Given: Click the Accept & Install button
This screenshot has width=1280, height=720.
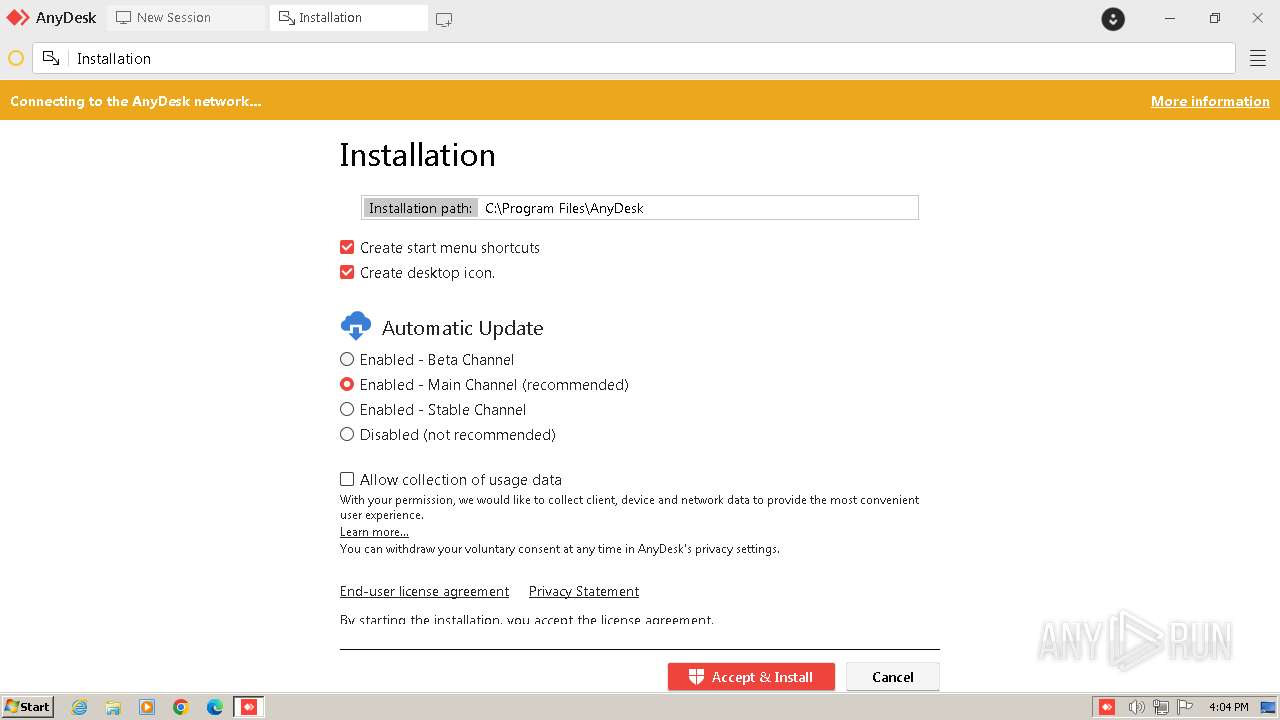Looking at the screenshot, I should tap(751, 677).
